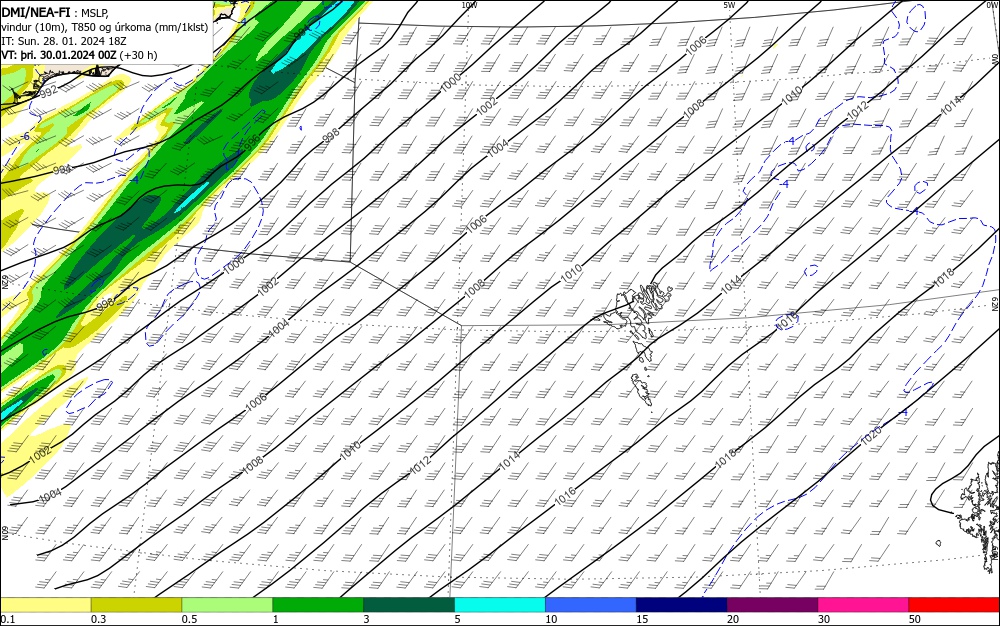Select the pink 30–50 legend swatch
The width and height of the screenshot is (1000, 626).
[x=864, y=605]
